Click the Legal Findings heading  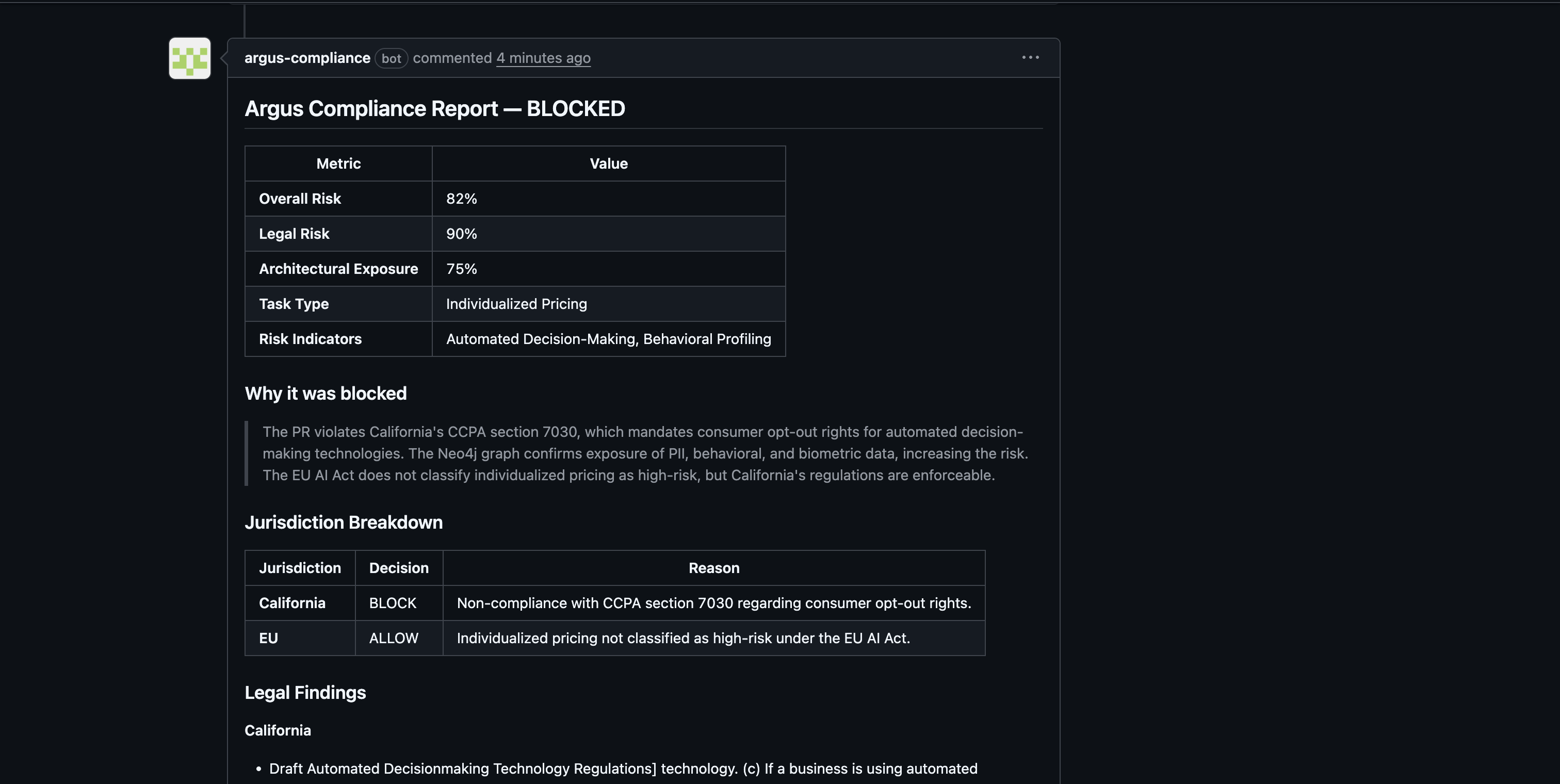click(x=304, y=693)
